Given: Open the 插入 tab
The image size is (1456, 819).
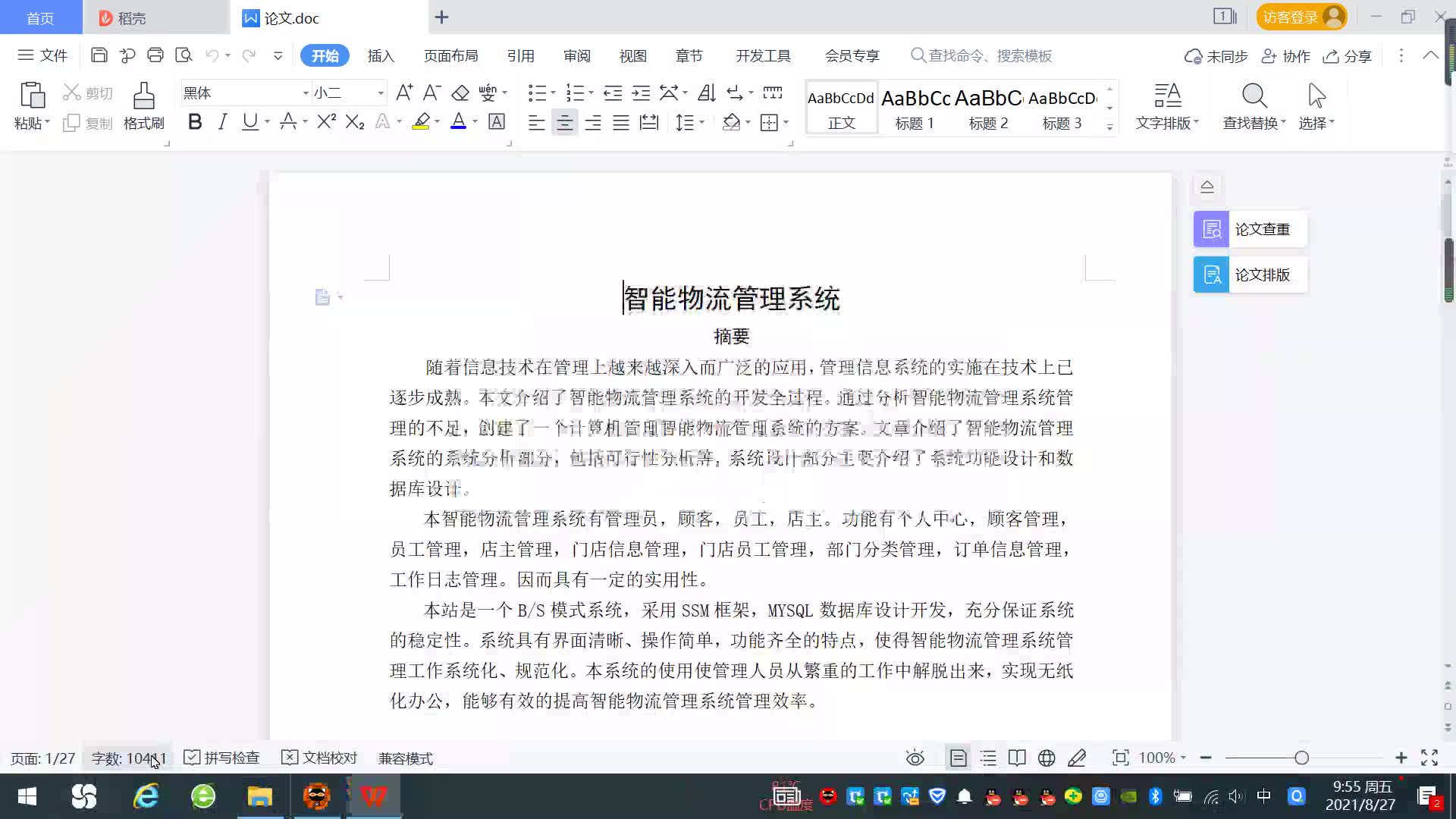Looking at the screenshot, I should click(x=381, y=55).
